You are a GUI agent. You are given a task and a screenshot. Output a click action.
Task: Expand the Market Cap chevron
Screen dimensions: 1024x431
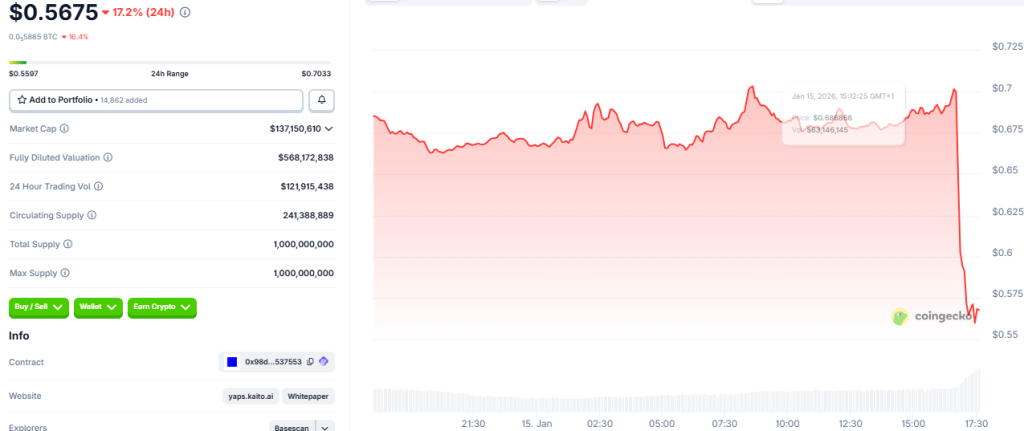pyautogui.click(x=329, y=129)
